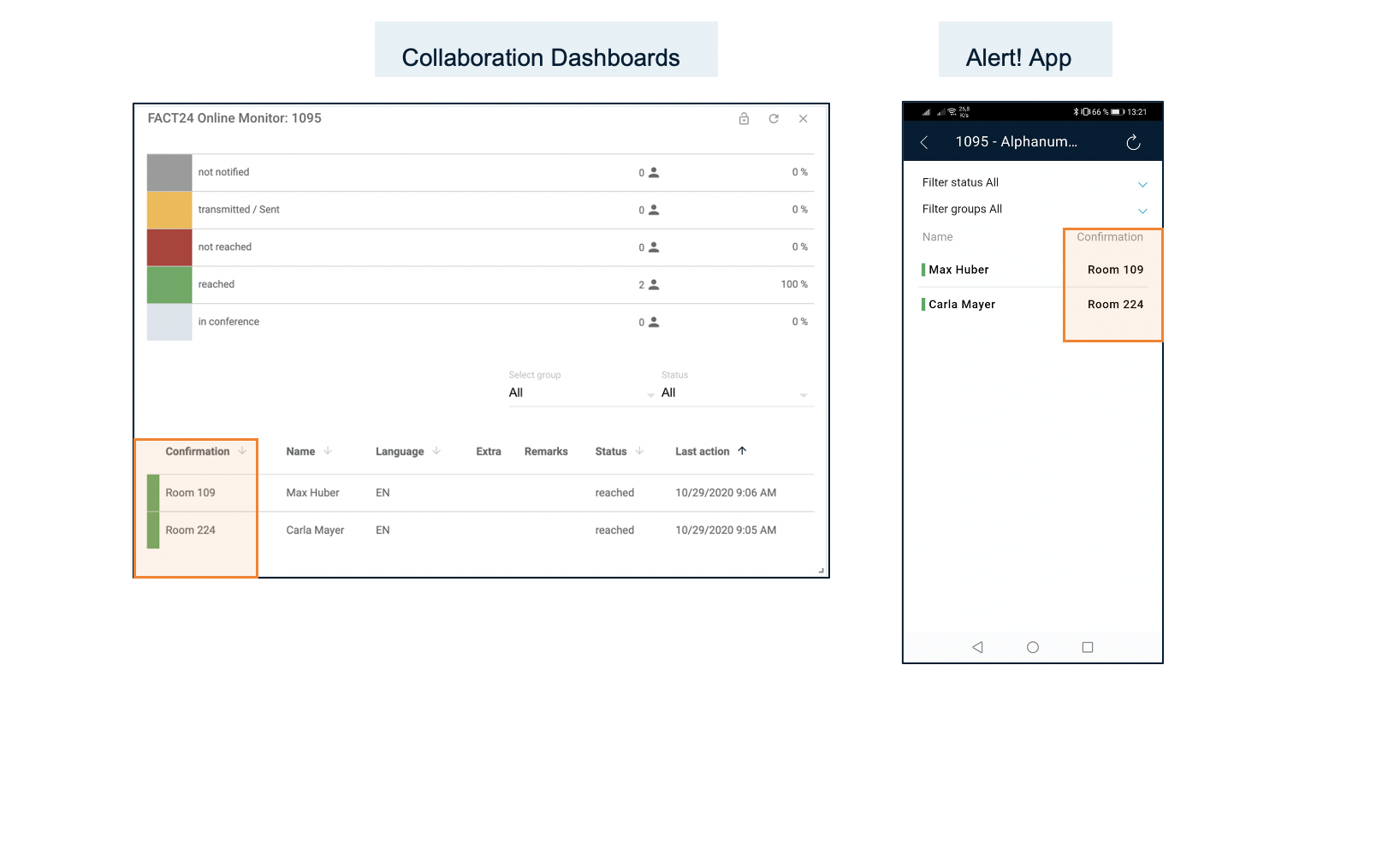Screen dimensions: 1400x861
Task: Tap the Android back navigation triangle
Action: [x=977, y=647]
